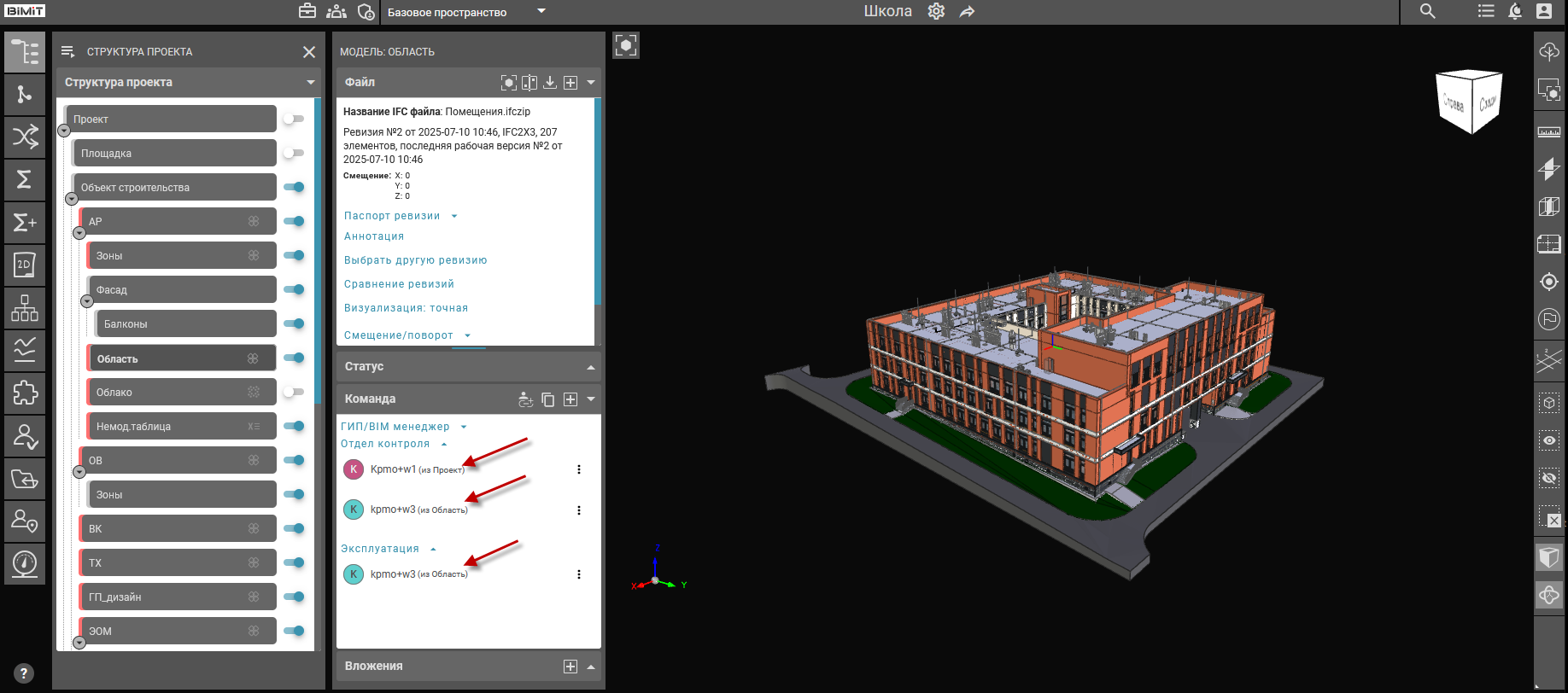Toggle visibility of Проект node
Viewport: 1568px width, 693px height.
pyautogui.click(x=294, y=119)
